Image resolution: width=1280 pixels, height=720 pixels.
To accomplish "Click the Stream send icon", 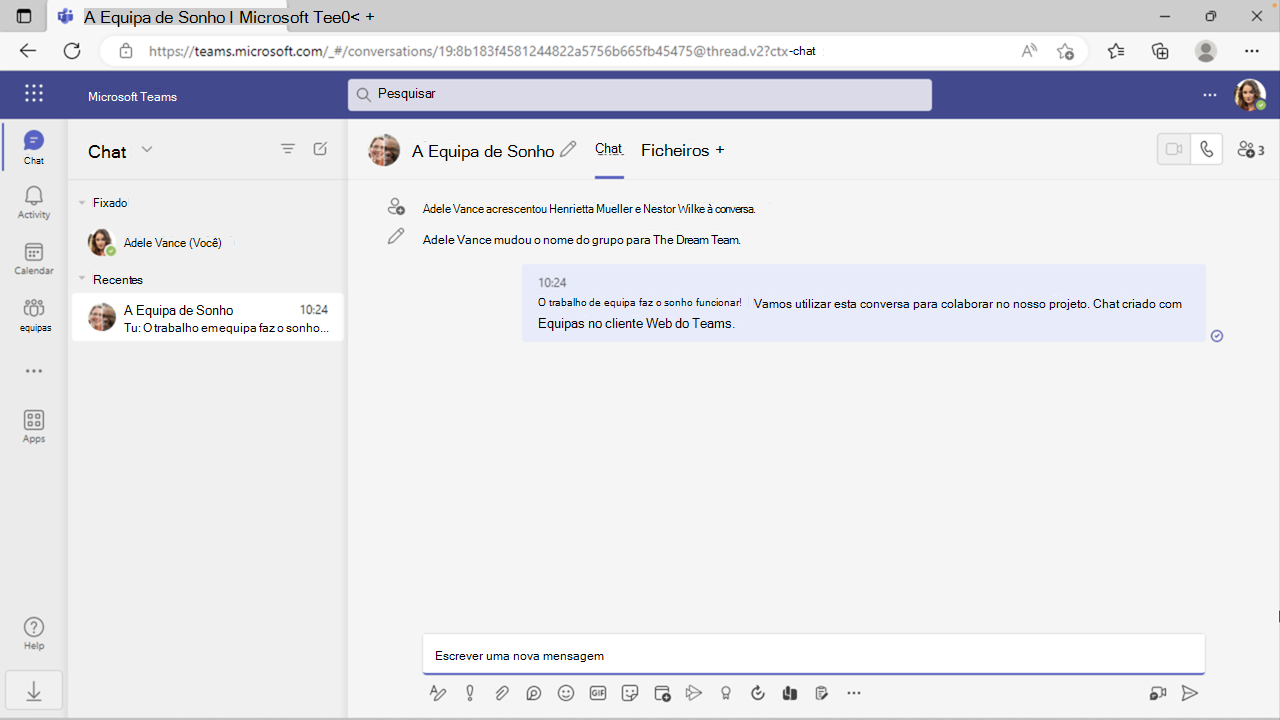I will 694,693.
